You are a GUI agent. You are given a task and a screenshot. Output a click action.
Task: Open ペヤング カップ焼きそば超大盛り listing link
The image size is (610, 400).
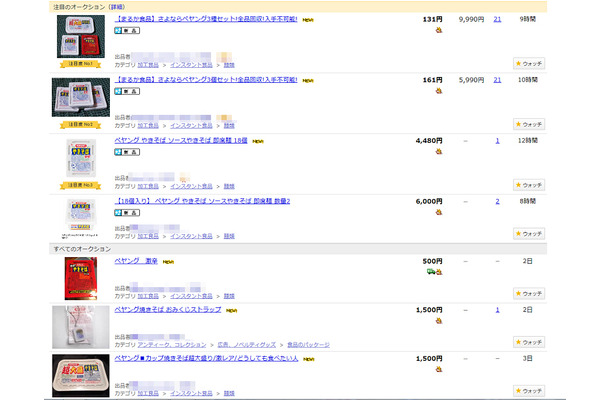click(x=206, y=358)
